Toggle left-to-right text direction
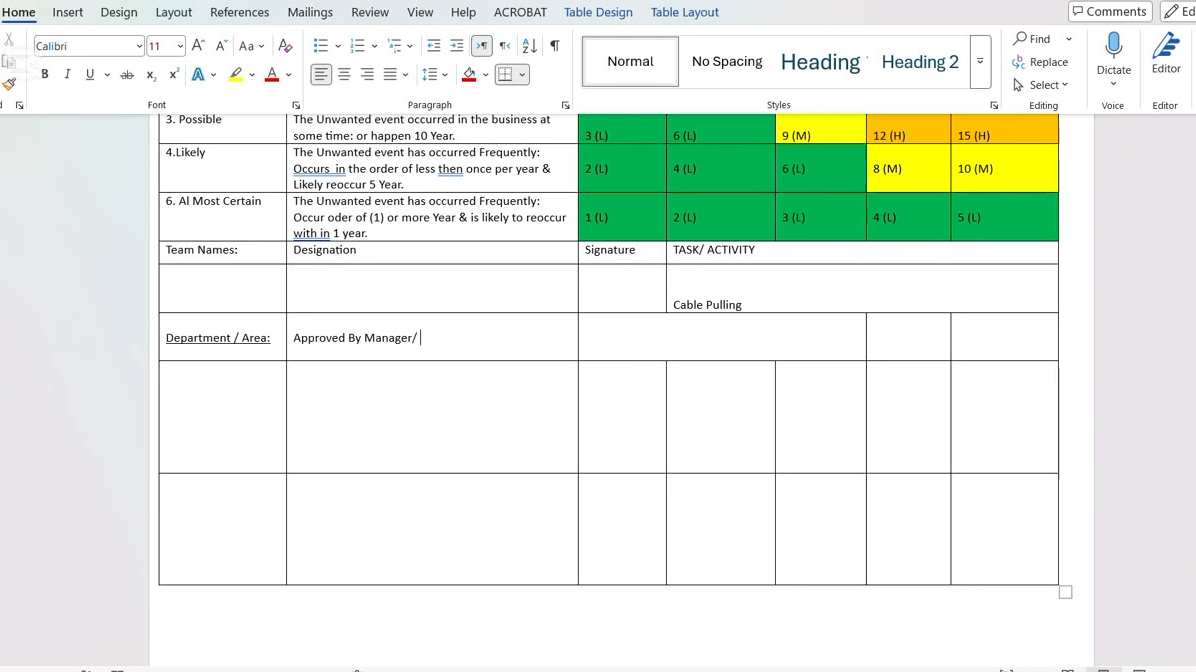This screenshot has width=1196, height=672. point(481,46)
